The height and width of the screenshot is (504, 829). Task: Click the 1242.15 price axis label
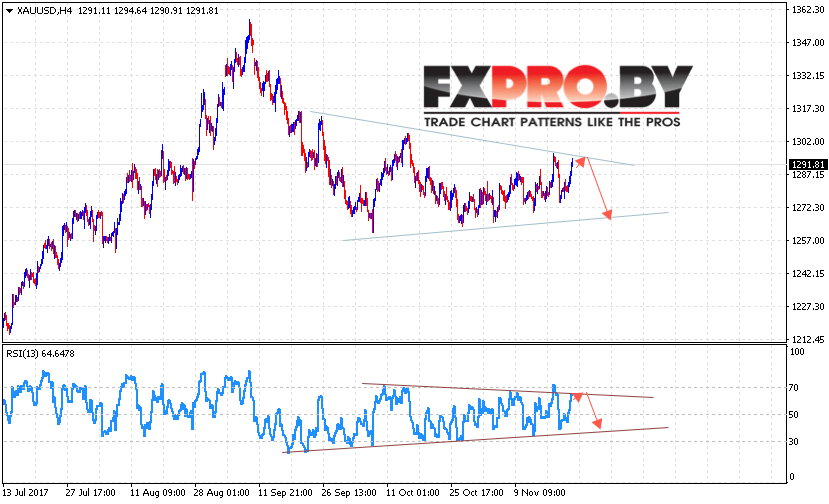807,273
